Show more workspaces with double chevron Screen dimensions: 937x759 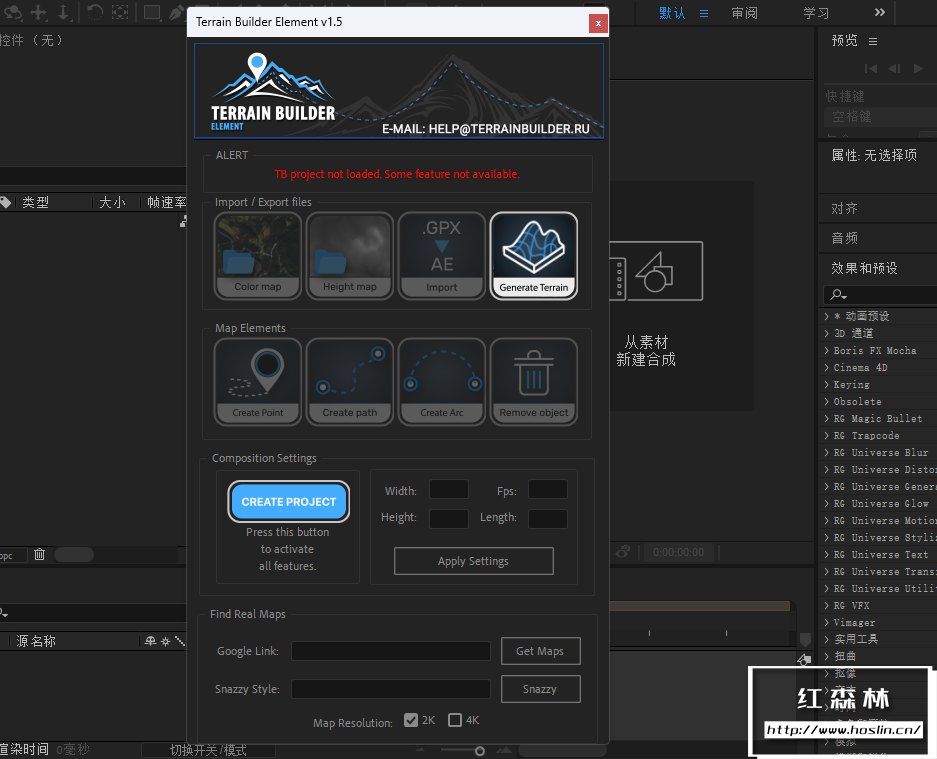880,13
